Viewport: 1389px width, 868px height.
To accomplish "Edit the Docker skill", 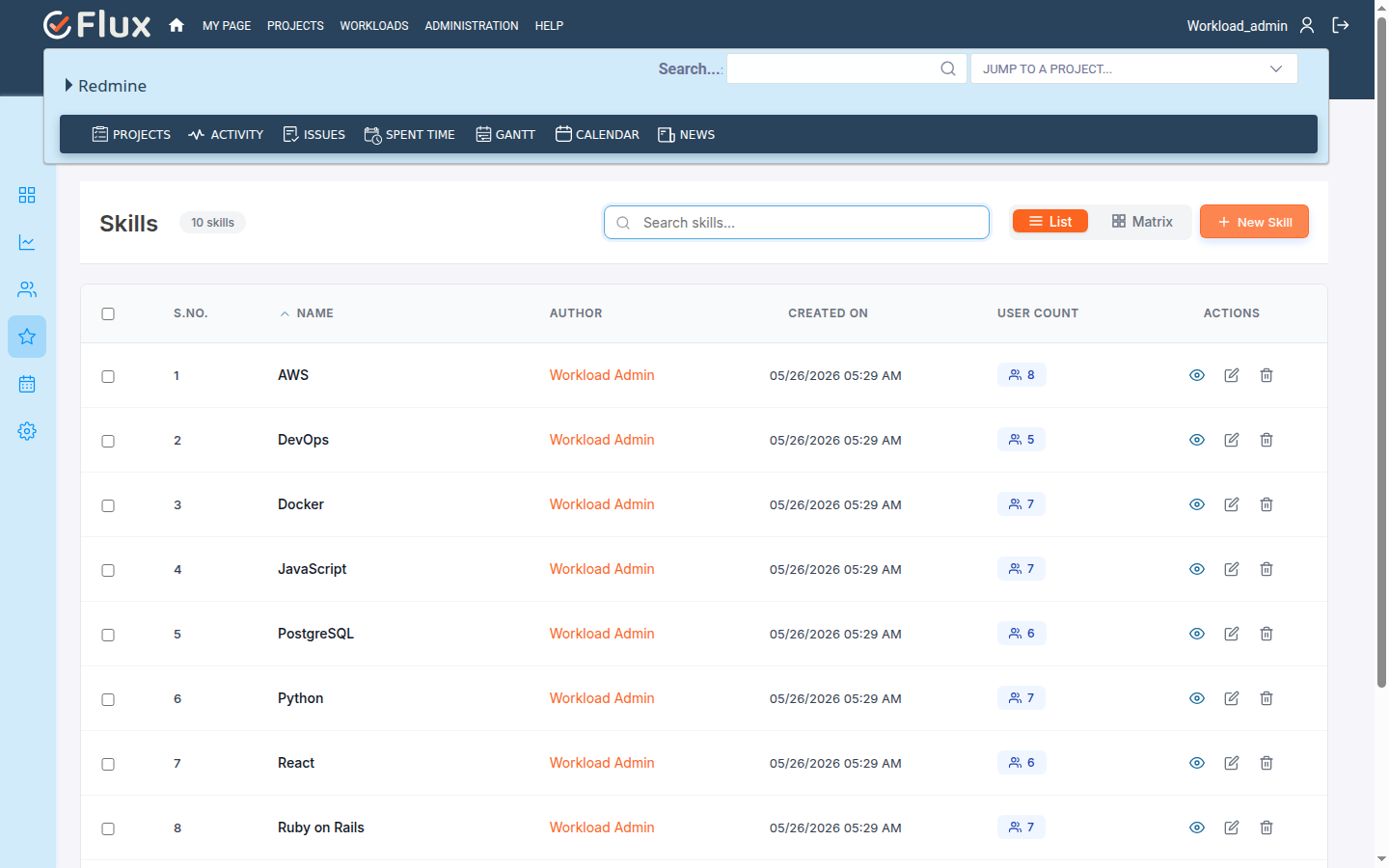I will [x=1232, y=504].
